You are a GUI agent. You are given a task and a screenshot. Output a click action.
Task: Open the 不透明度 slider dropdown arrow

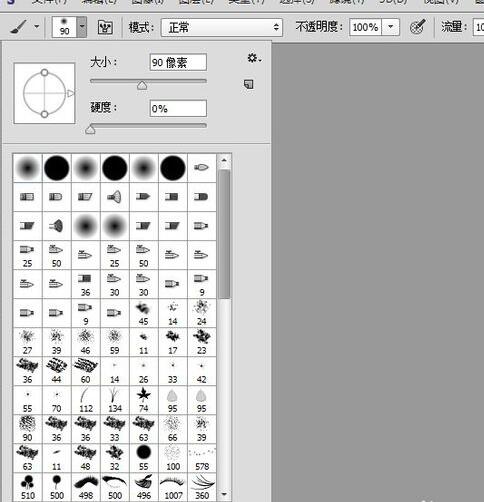pos(390,27)
